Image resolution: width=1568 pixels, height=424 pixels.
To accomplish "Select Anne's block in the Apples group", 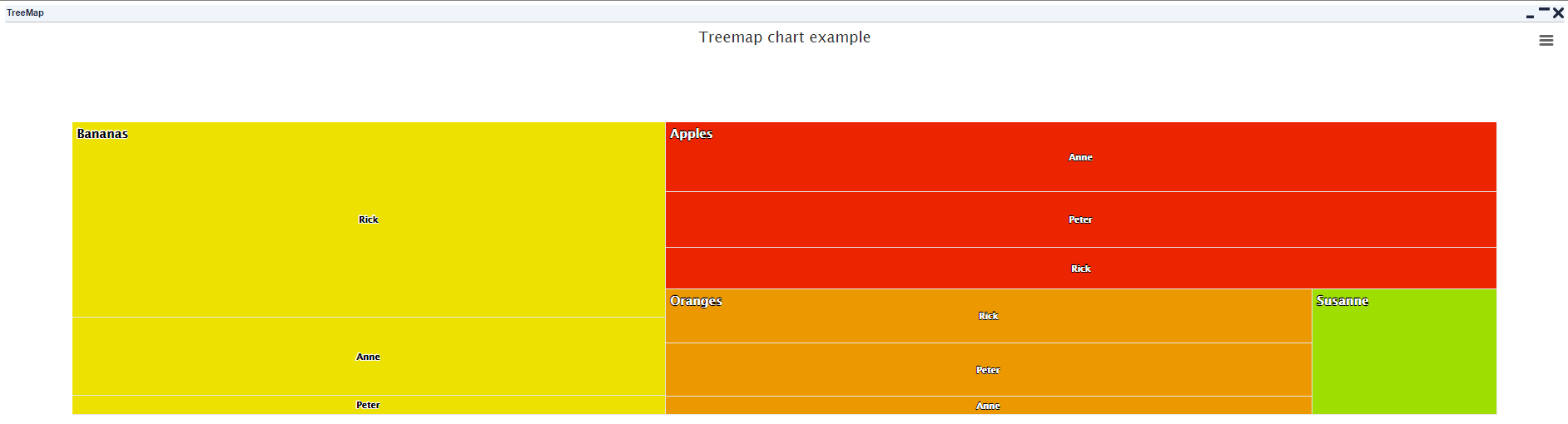I will [1080, 157].
